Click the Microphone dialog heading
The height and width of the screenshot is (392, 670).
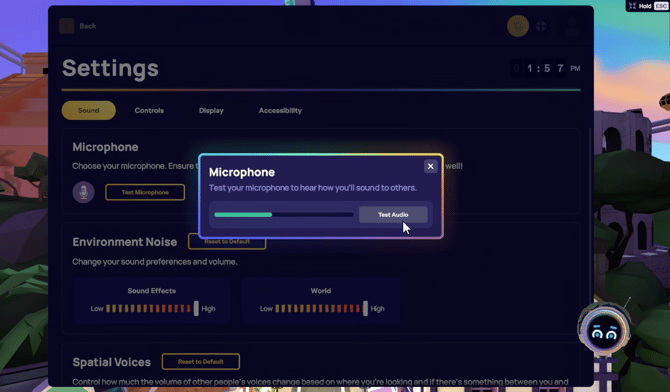coord(242,172)
